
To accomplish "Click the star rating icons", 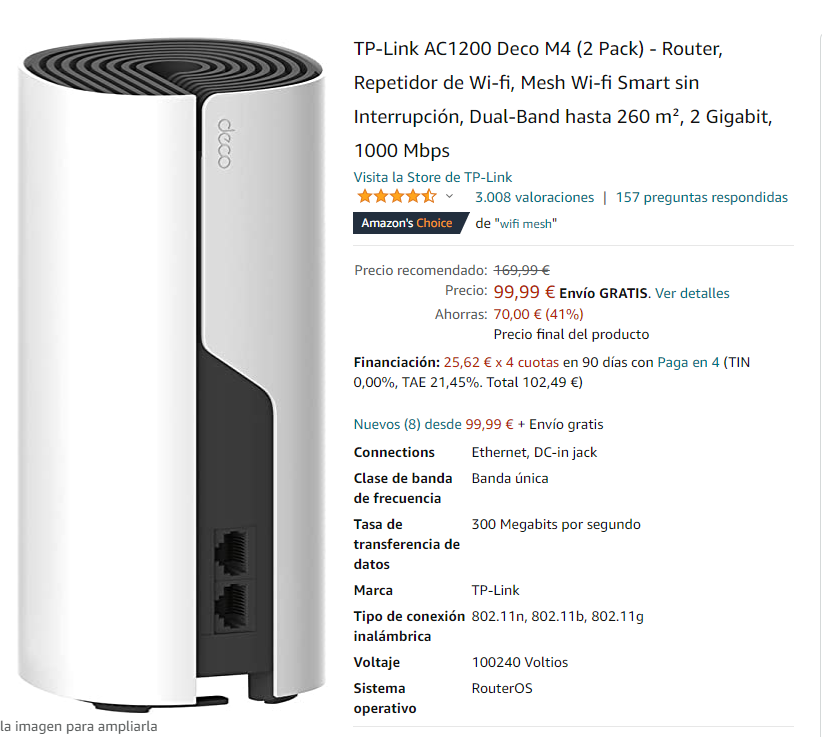I will [x=396, y=197].
